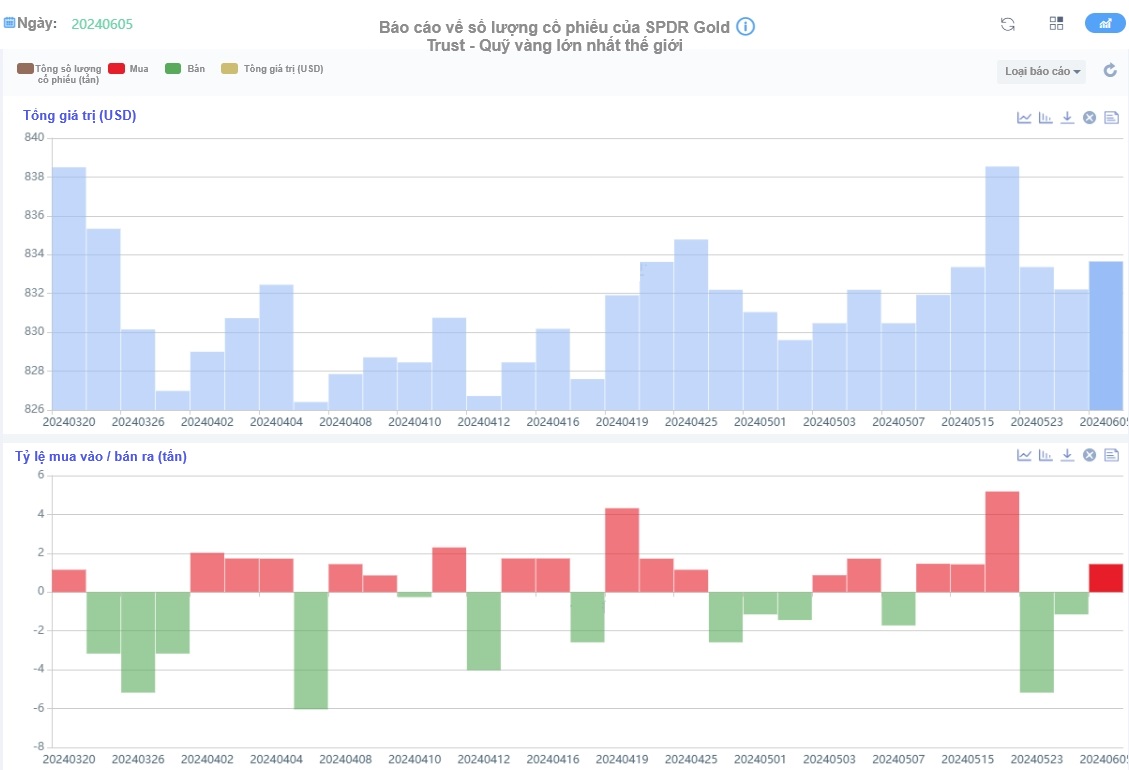The width and height of the screenshot is (1129, 770).
Task: Click the reload arrow beside Loại báo cáo
Action: coord(1110,70)
